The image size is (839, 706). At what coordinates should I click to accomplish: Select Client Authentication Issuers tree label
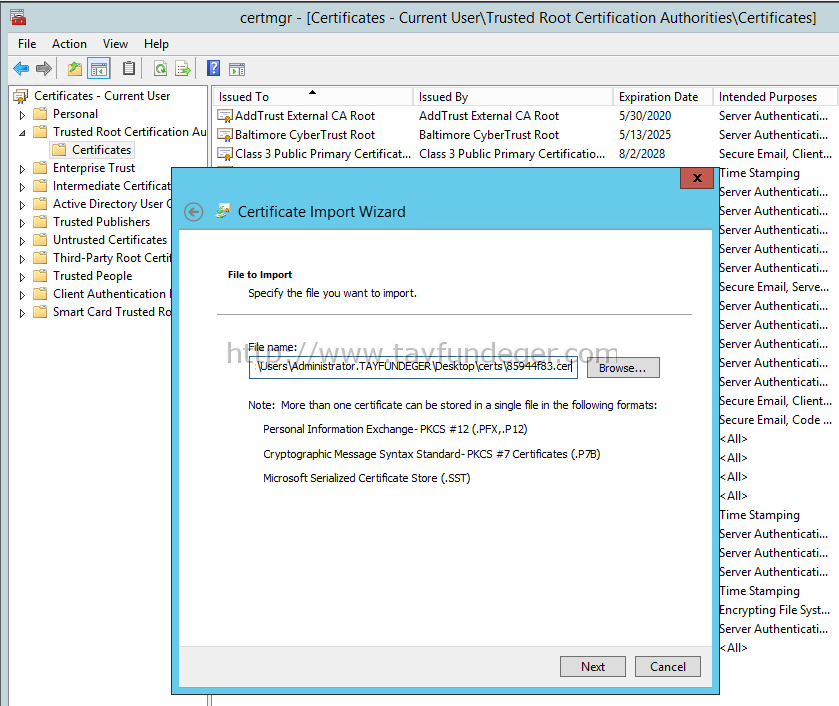(112, 293)
